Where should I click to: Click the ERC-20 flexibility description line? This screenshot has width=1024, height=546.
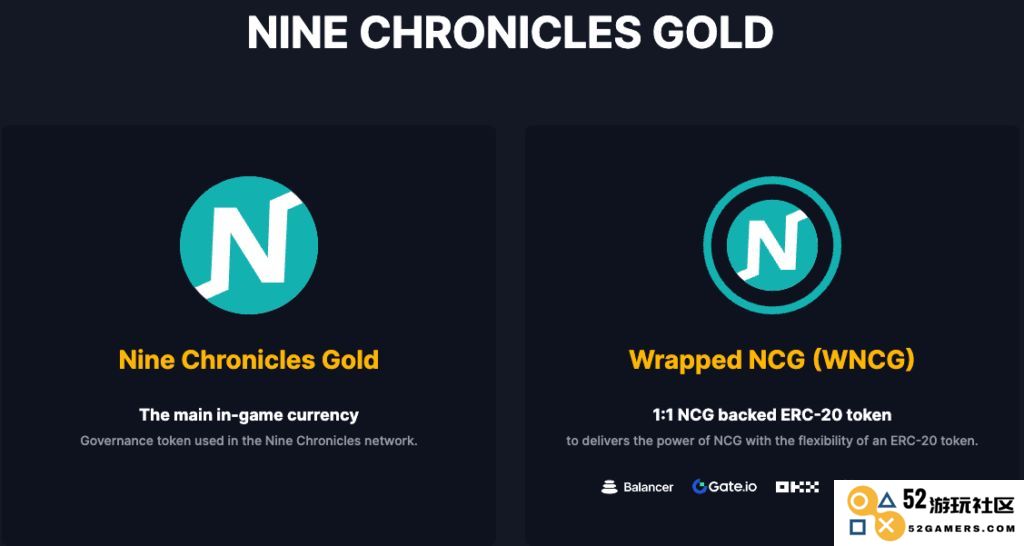(x=772, y=441)
